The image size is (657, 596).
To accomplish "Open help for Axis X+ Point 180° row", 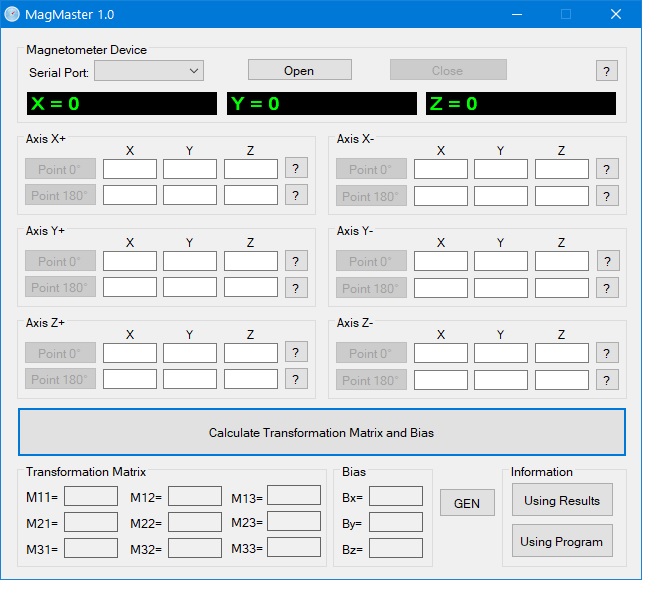I will pyautogui.click(x=296, y=195).
